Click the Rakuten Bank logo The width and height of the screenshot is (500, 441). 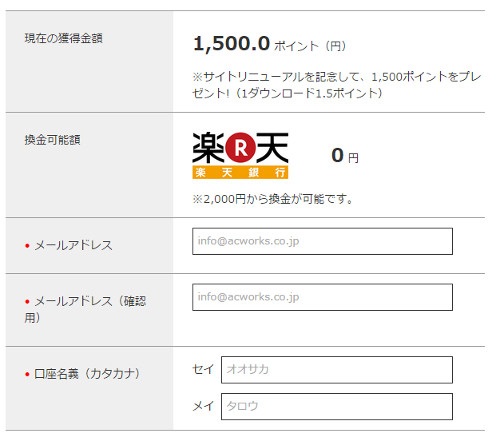(240, 155)
